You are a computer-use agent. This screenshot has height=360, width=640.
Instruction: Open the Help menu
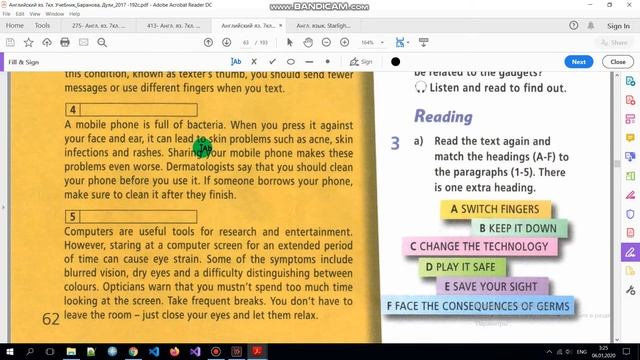74,14
